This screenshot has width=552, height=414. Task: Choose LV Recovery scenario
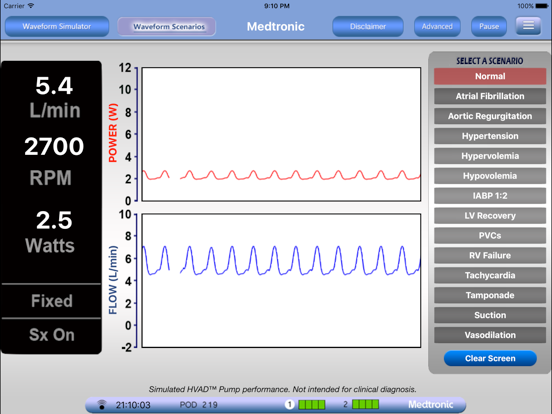tap(490, 215)
